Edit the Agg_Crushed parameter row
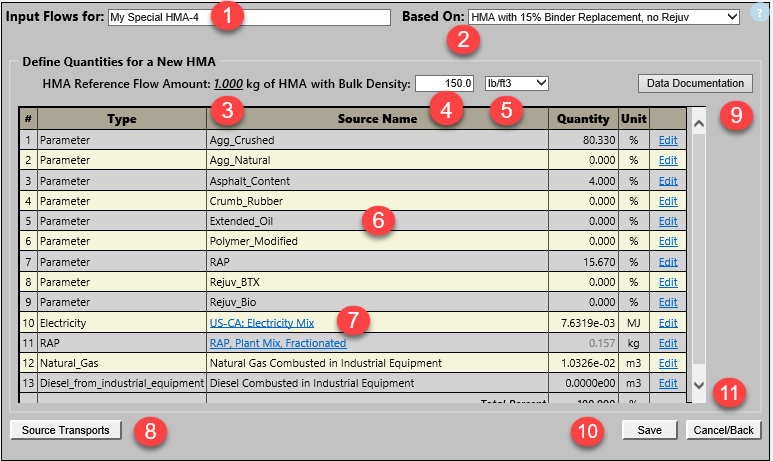 [667, 141]
